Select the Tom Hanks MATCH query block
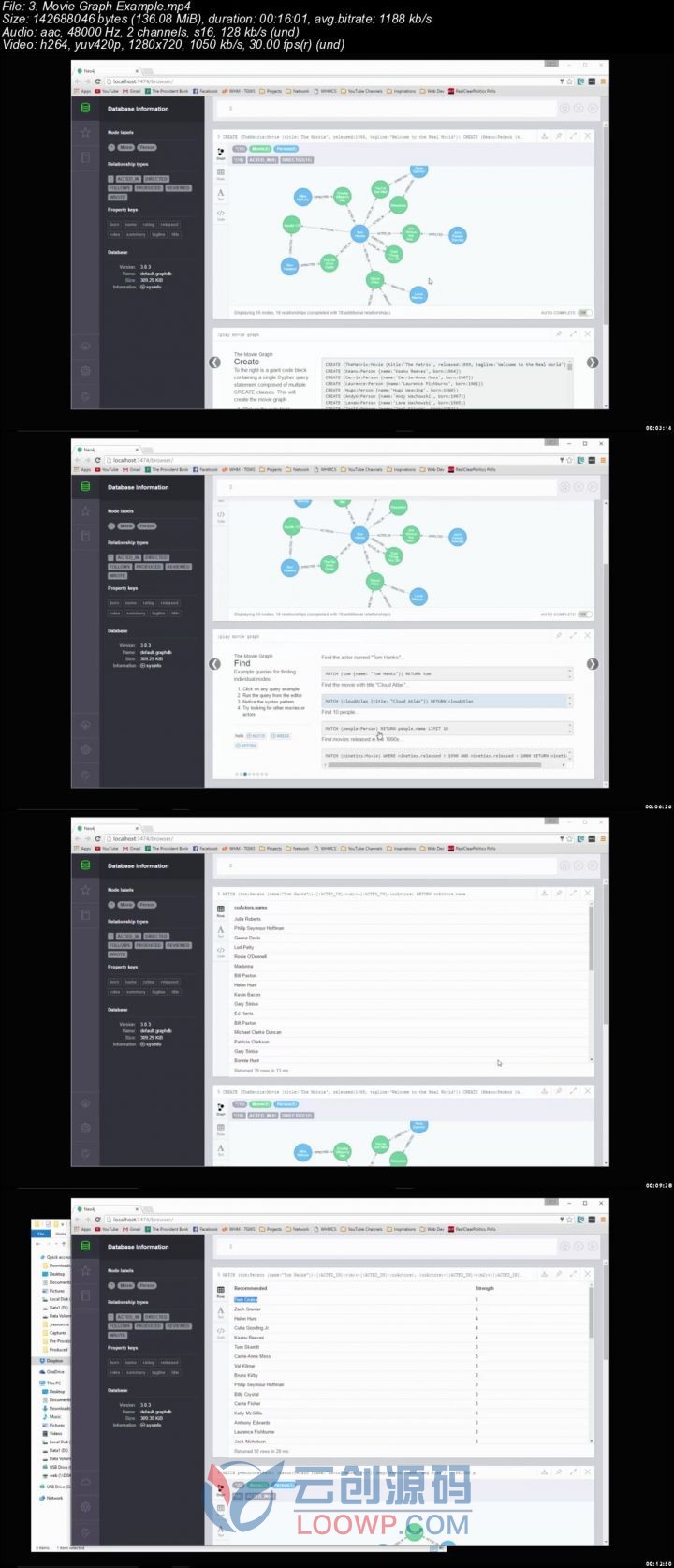This screenshot has width=674, height=1568. tap(447, 673)
